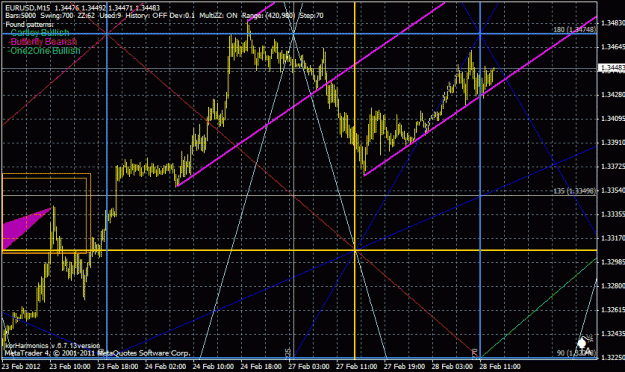
Task: Click the 'EURUSD,M15' chart title
Action: click(x=28, y=8)
